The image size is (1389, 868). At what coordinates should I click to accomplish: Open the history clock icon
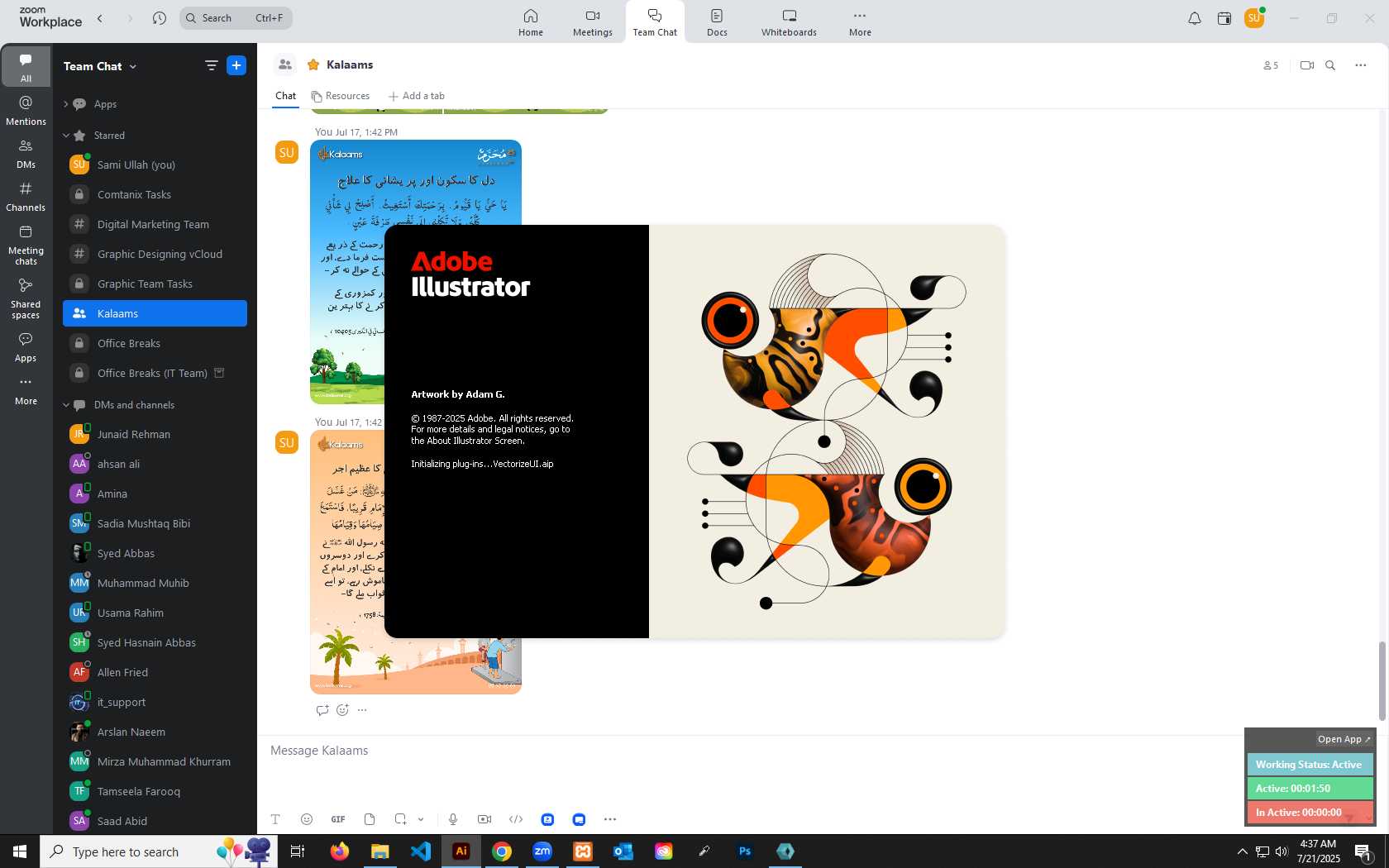pyautogui.click(x=160, y=18)
